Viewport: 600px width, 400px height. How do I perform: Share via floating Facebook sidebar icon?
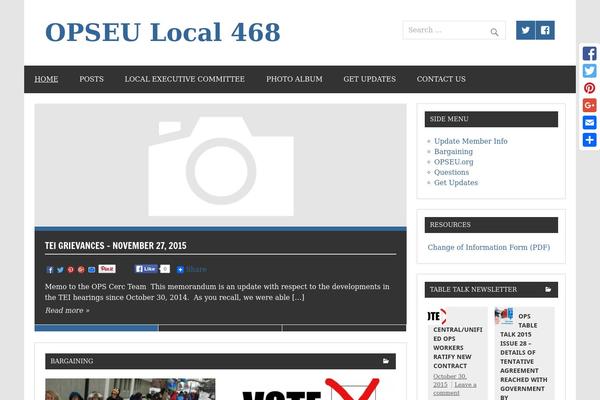(x=590, y=53)
